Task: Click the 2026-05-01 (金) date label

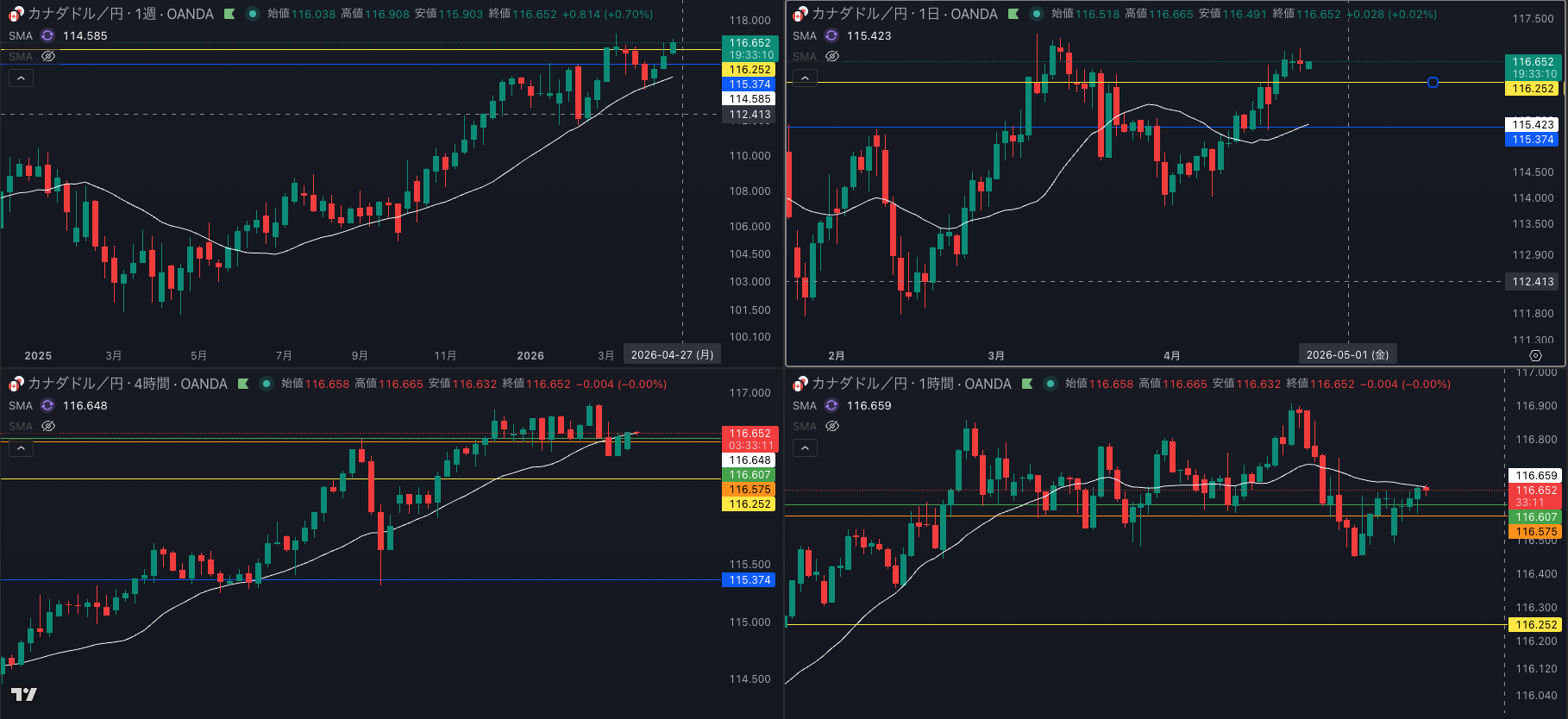Action: point(1347,355)
